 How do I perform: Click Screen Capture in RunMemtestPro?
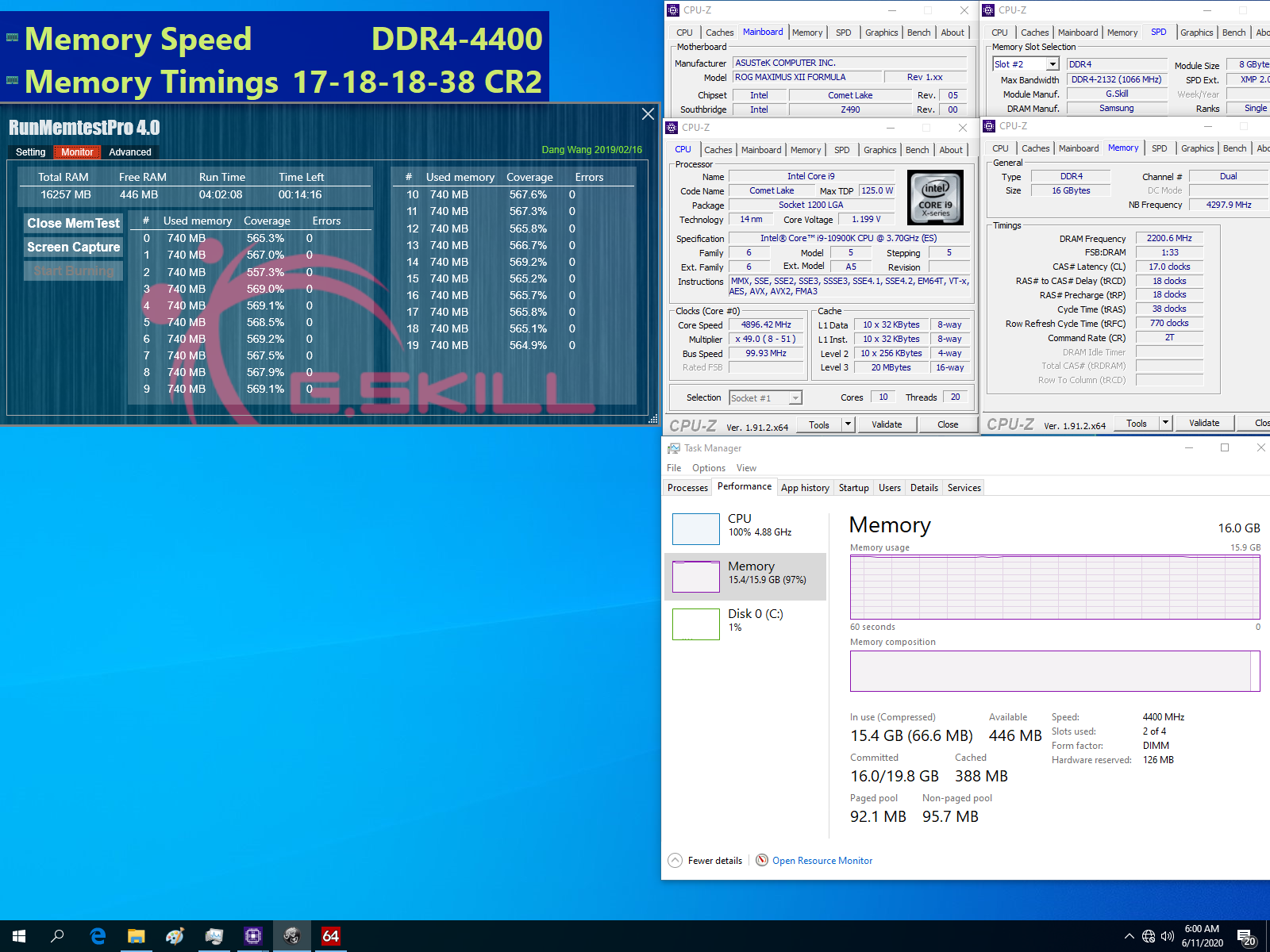[x=72, y=247]
